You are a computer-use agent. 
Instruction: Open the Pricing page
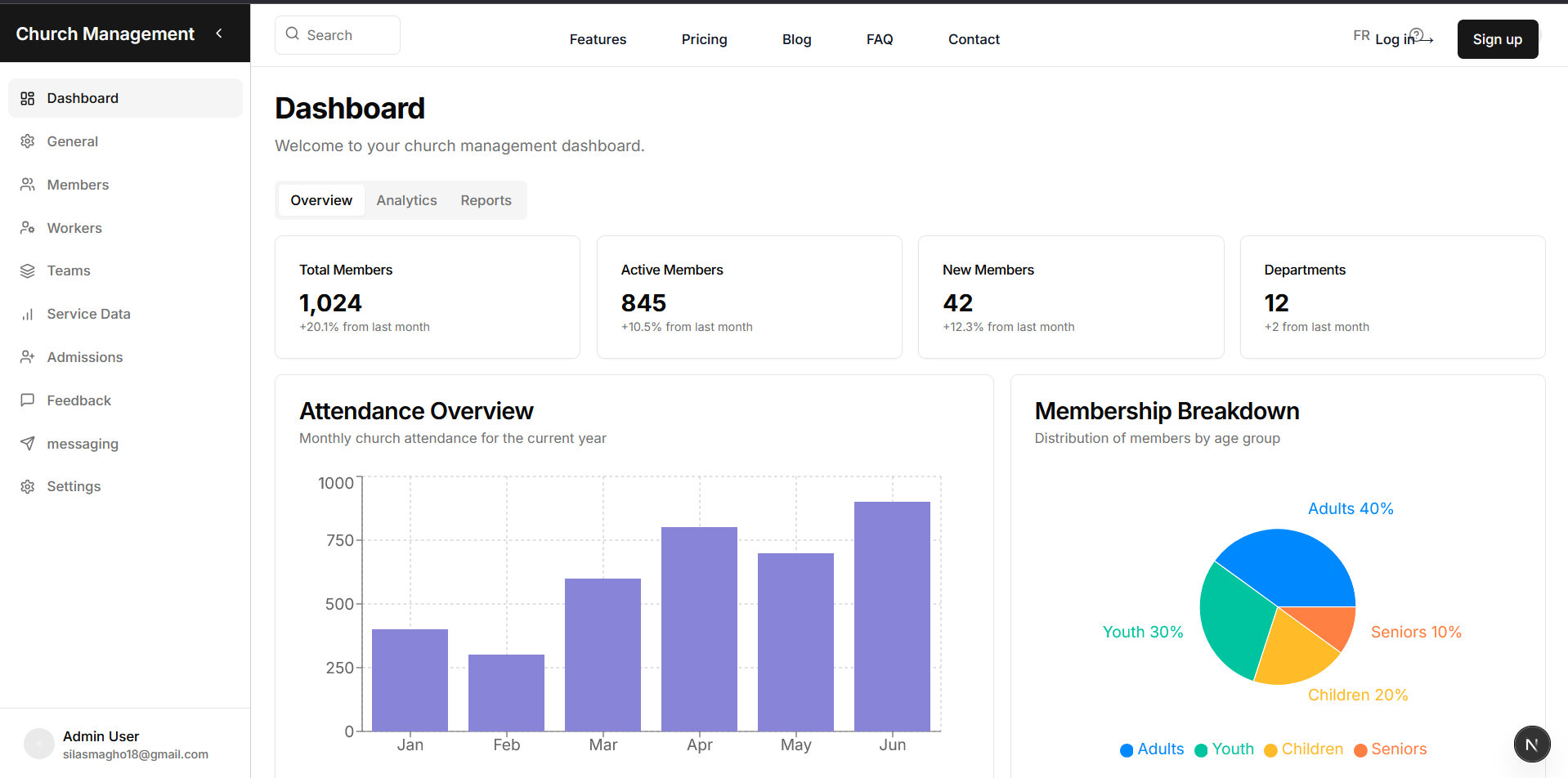tap(704, 38)
